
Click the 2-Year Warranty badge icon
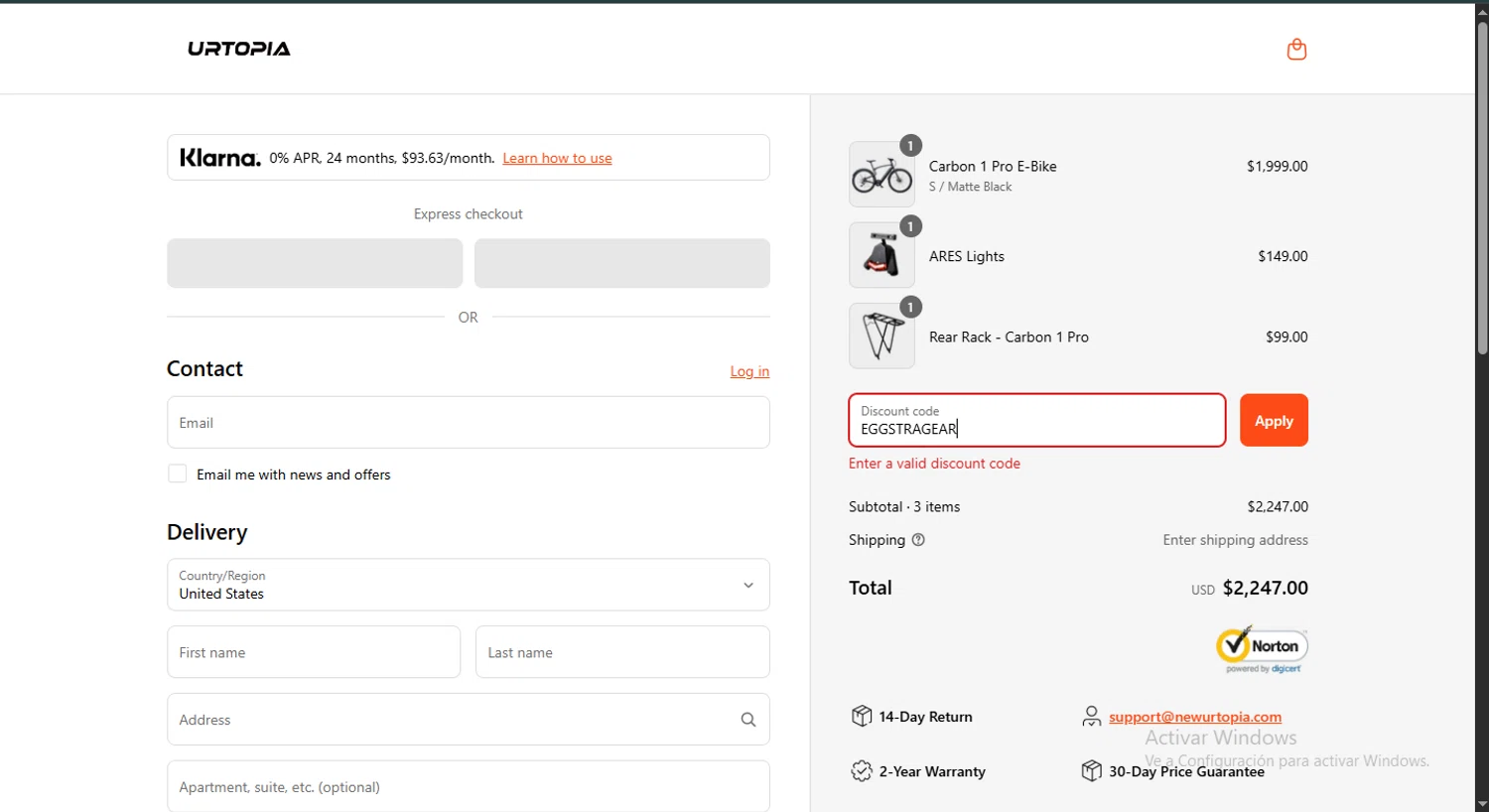pyautogui.click(x=862, y=771)
